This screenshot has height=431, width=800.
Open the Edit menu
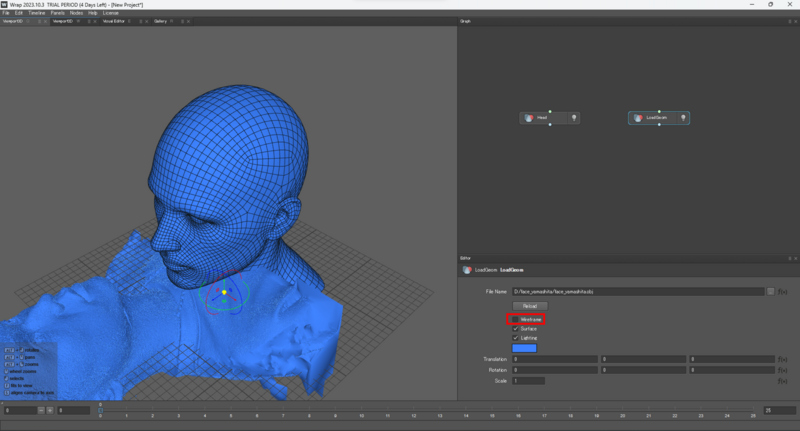(18, 13)
